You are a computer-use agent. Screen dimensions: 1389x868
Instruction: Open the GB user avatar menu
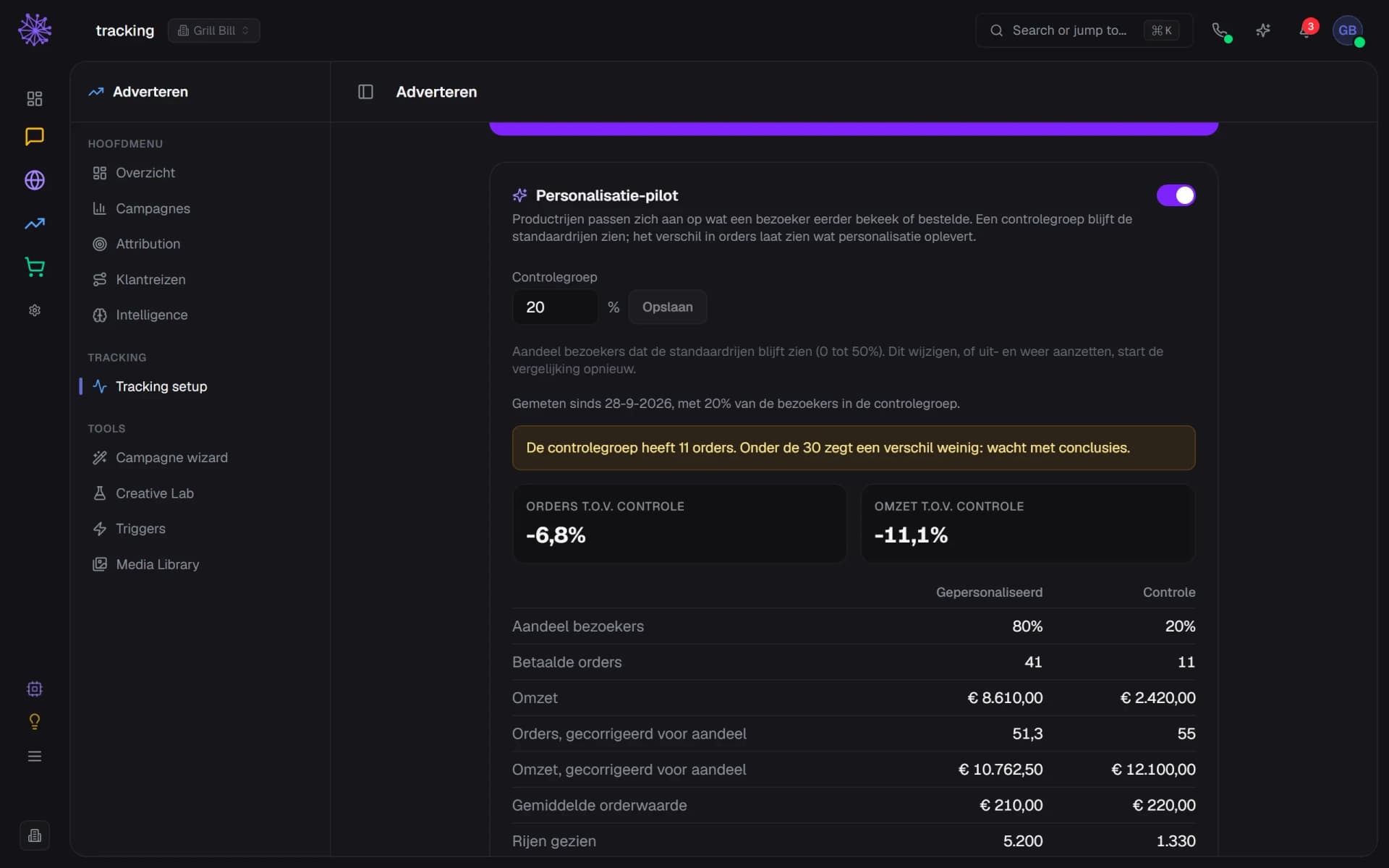1348,30
